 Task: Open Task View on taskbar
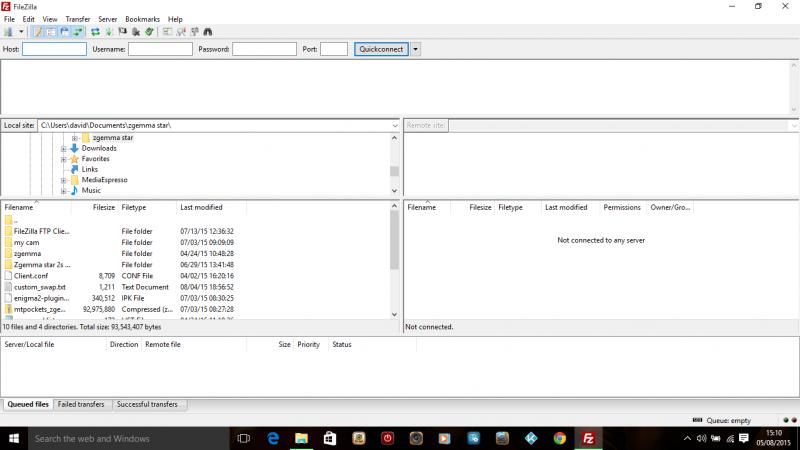244,438
